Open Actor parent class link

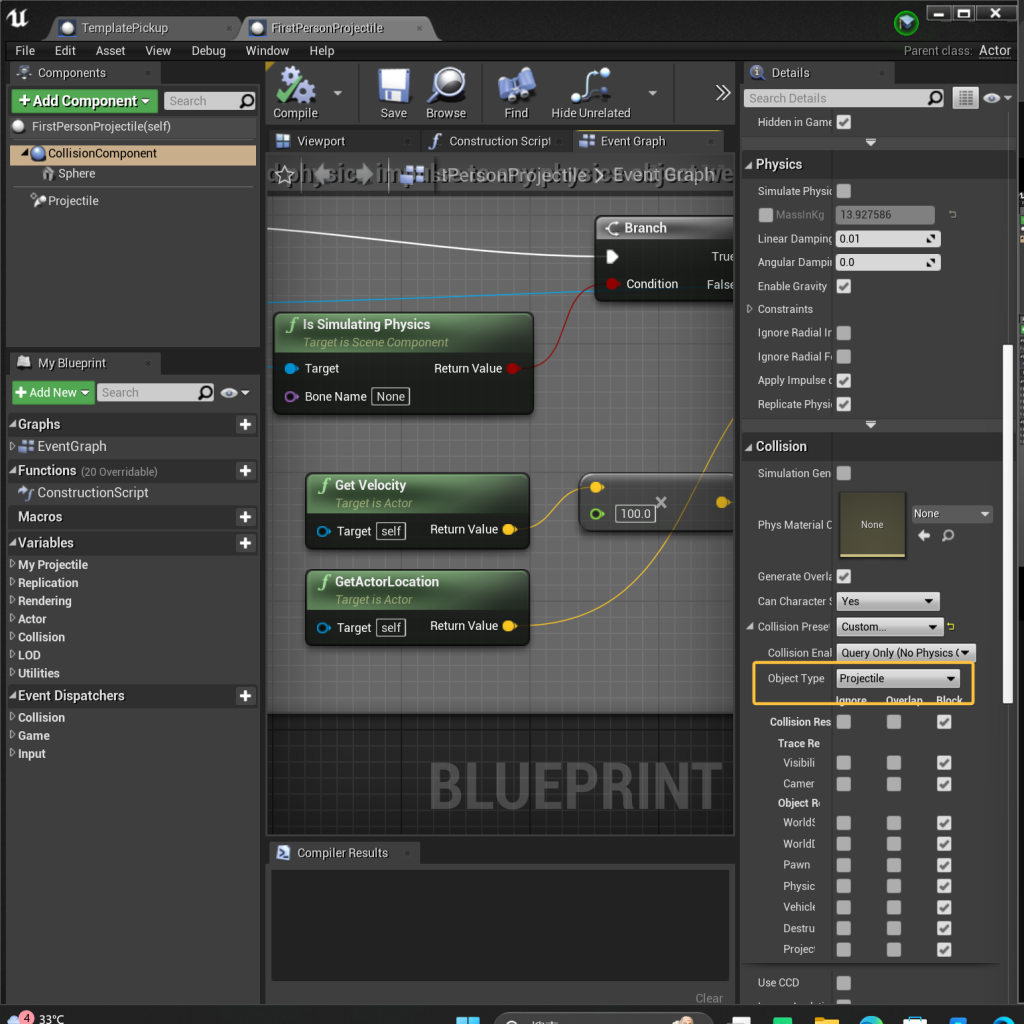tap(994, 50)
